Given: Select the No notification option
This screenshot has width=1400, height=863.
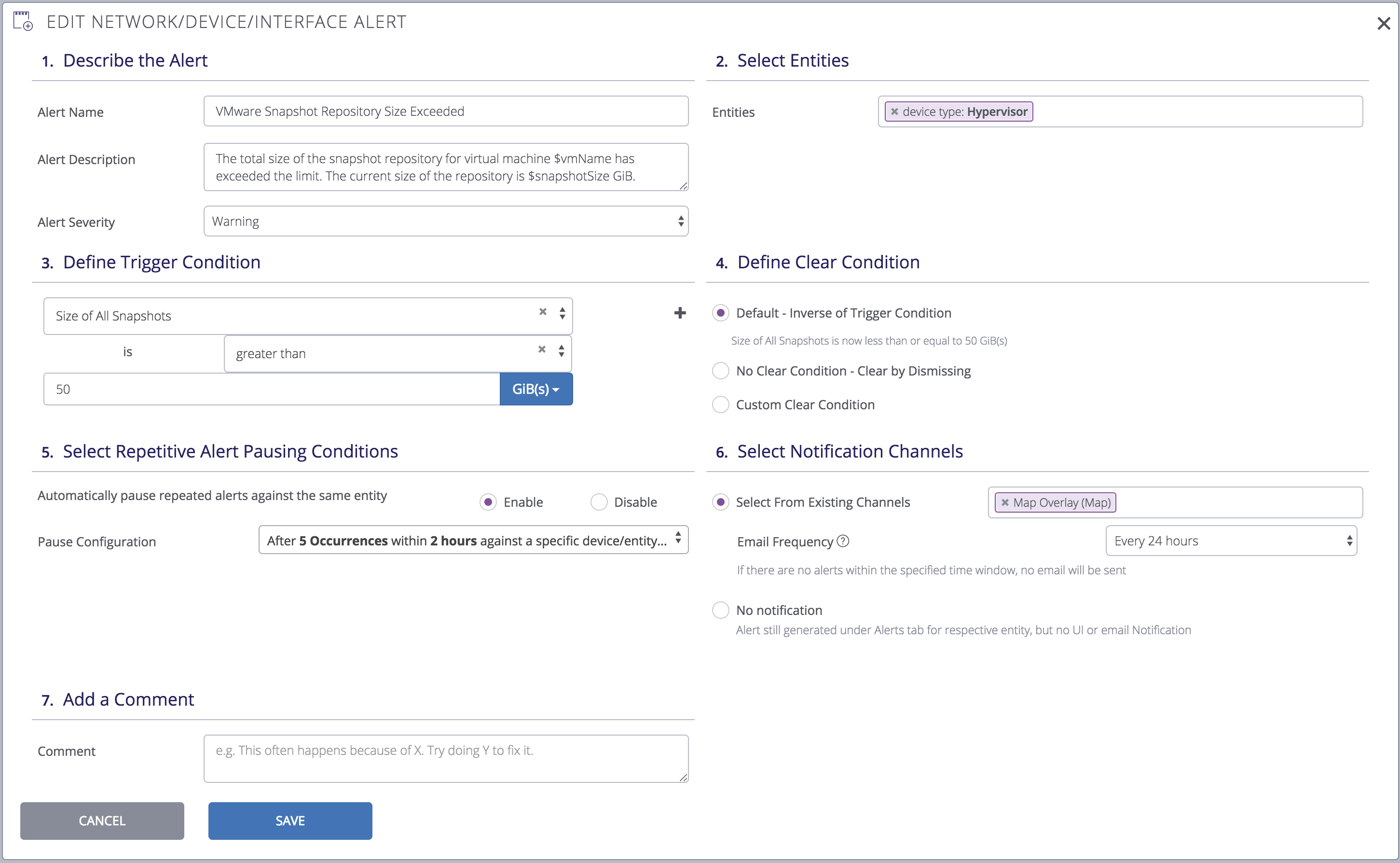Looking at the screenshot, I should 721,610.
